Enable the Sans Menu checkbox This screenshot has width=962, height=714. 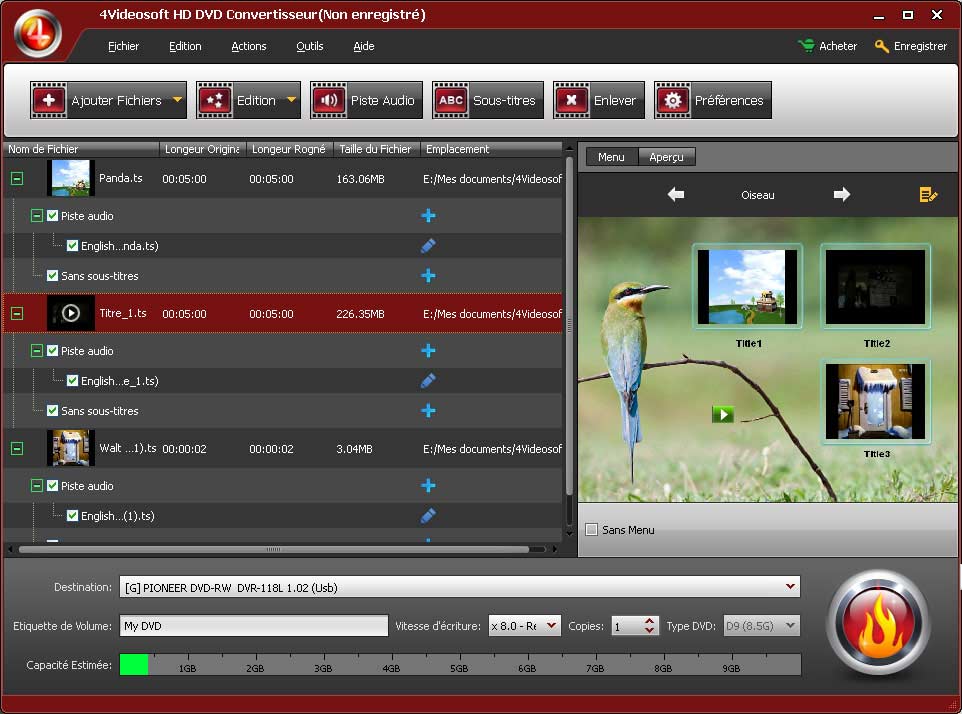[x=591, y=530]
